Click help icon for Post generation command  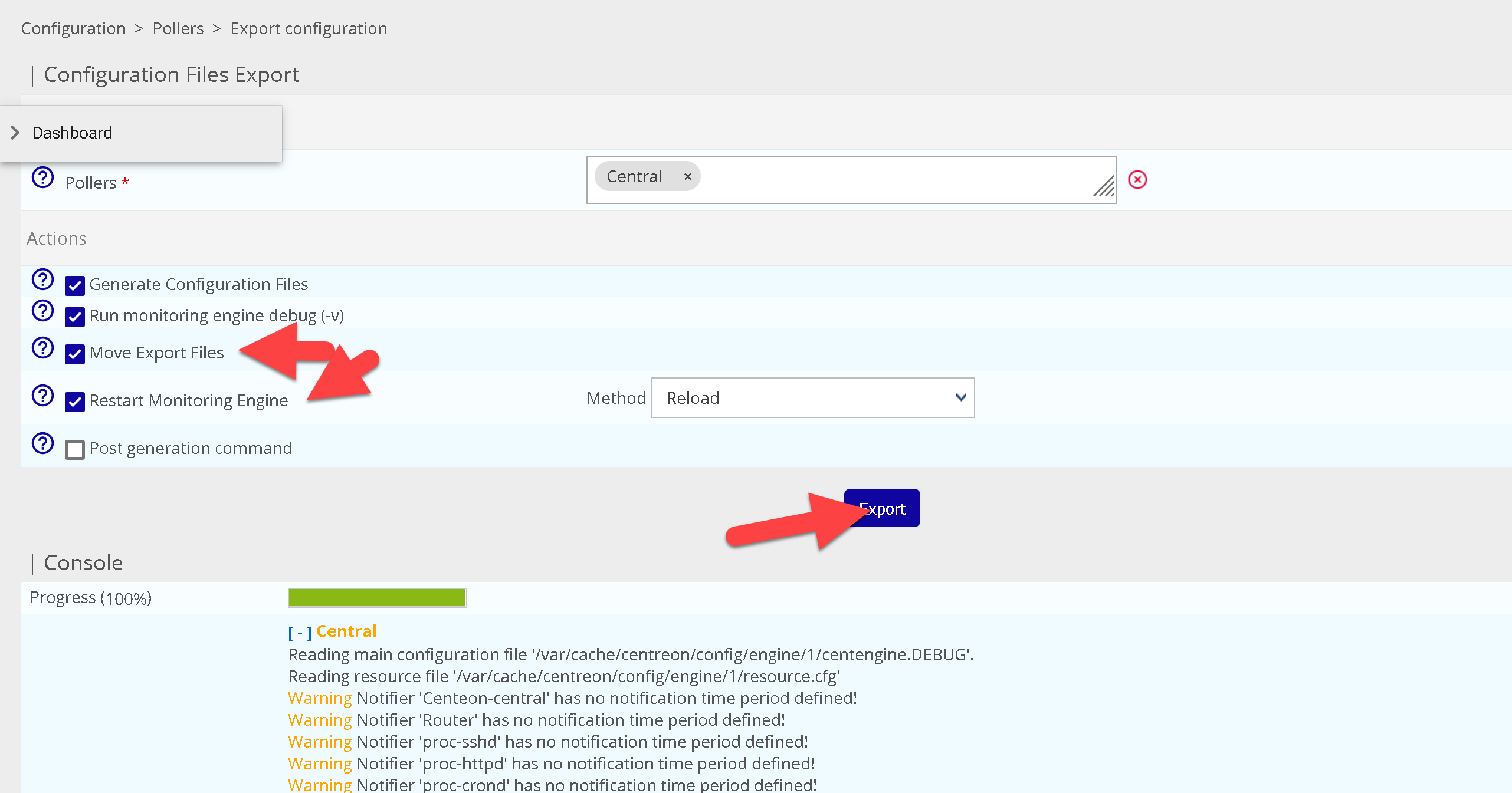click(x=42, y=443)
